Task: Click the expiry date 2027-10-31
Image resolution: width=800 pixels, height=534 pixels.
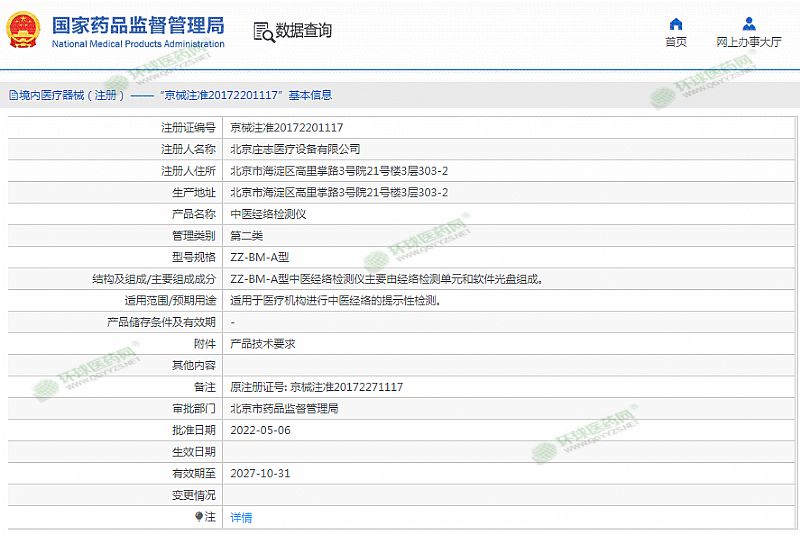Action: (260, 473)
